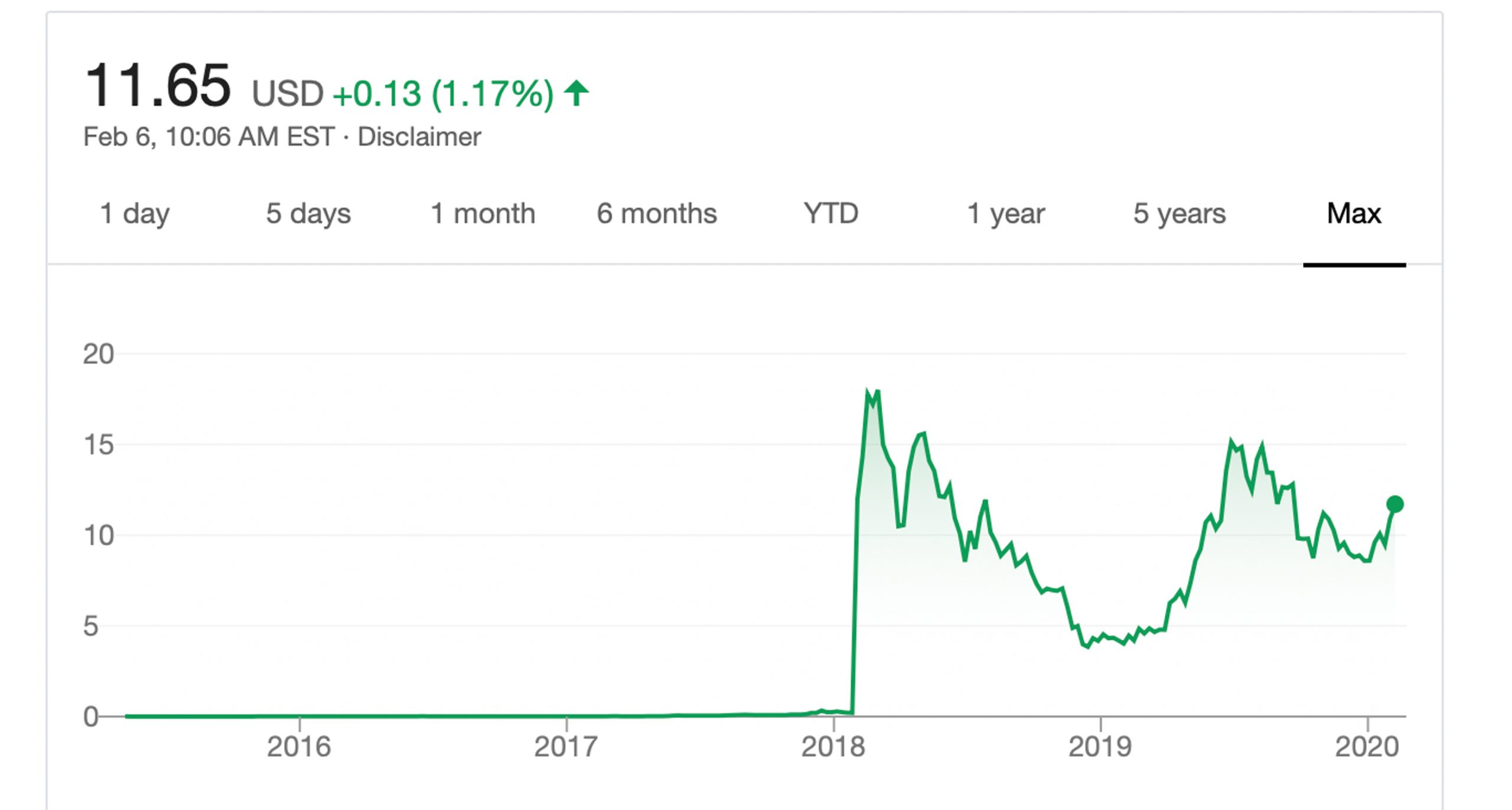The image size is (1512, 810).
Task: Select the 1 day range tab
Action: point(135,213)
